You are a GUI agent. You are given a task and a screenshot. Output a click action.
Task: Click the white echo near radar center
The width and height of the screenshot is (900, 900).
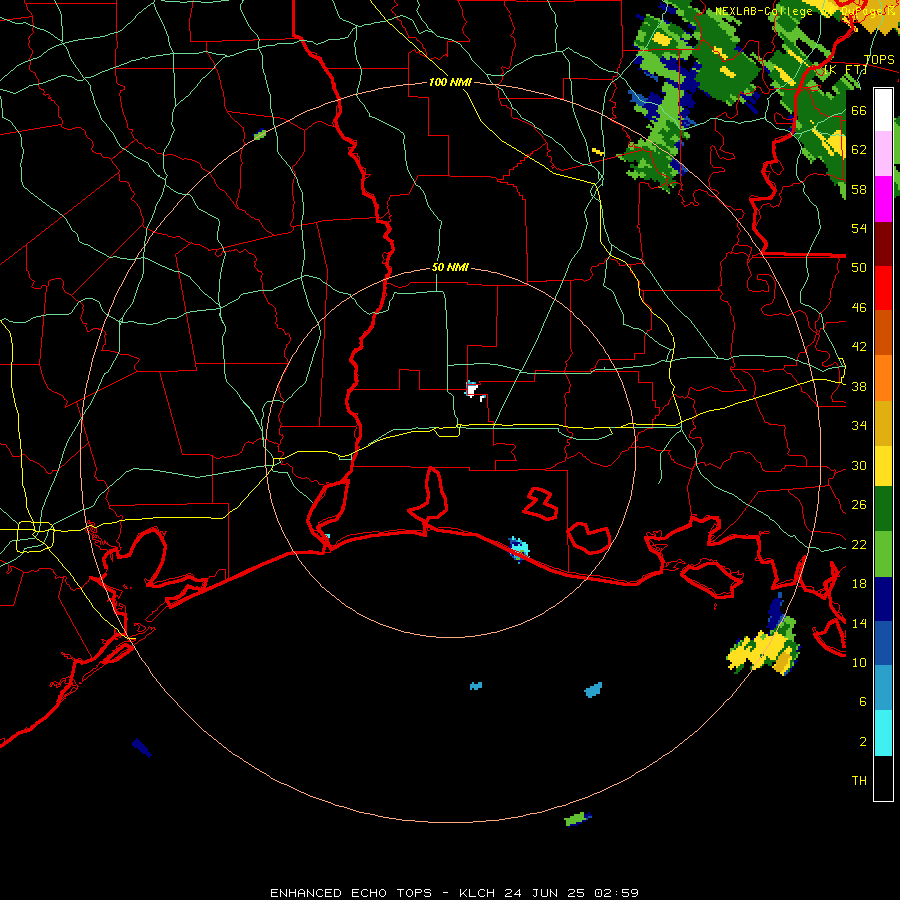[x=473, y=391]
